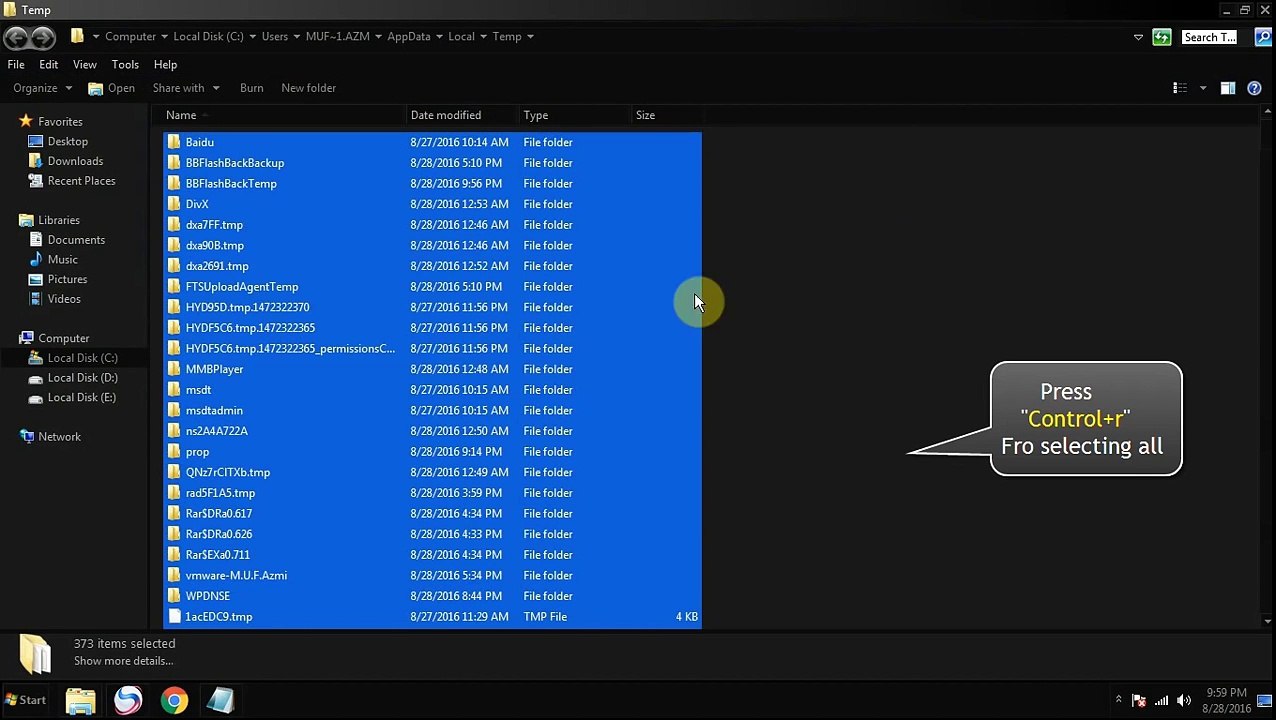The image size is (1276, 720).
Task: Expand the AppData breadcrumb arrow
Action: pos(438,37)
